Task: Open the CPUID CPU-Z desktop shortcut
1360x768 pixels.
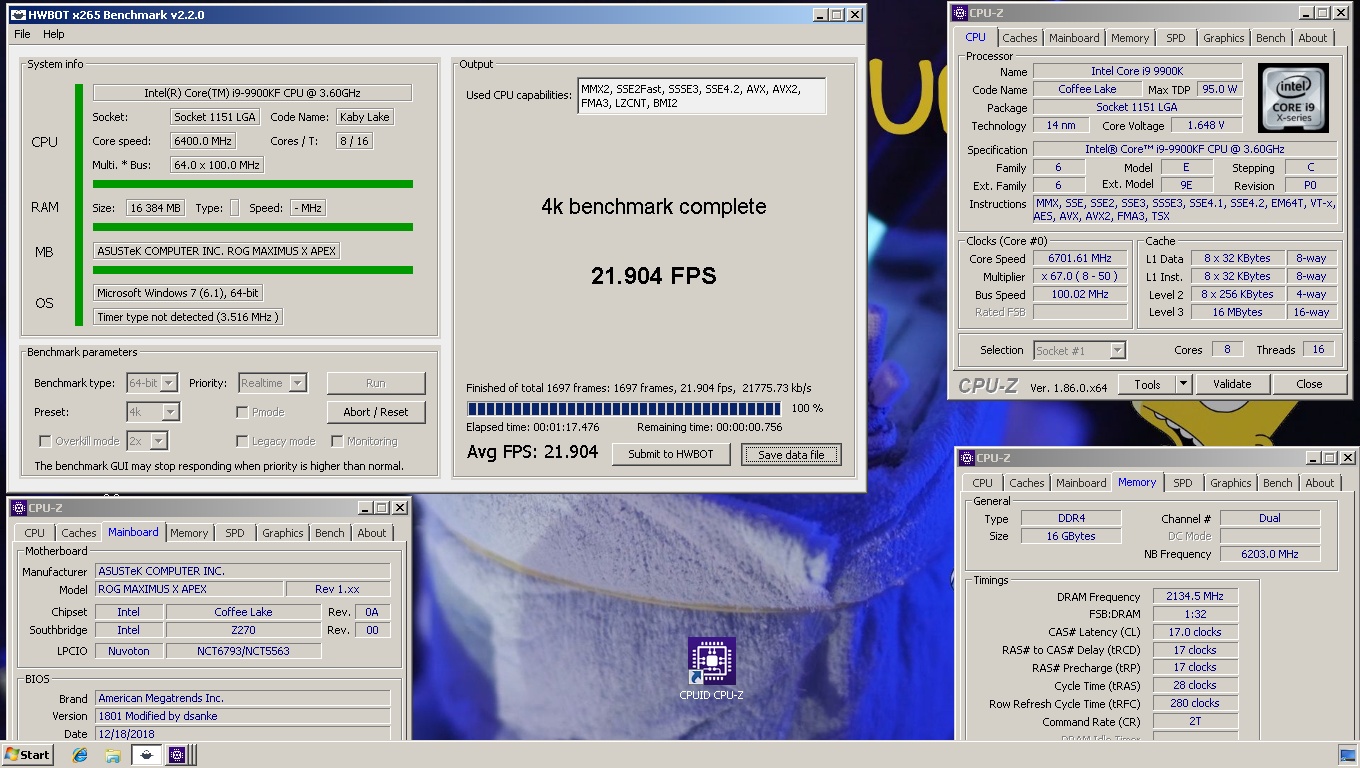Action: click(711, 669)
